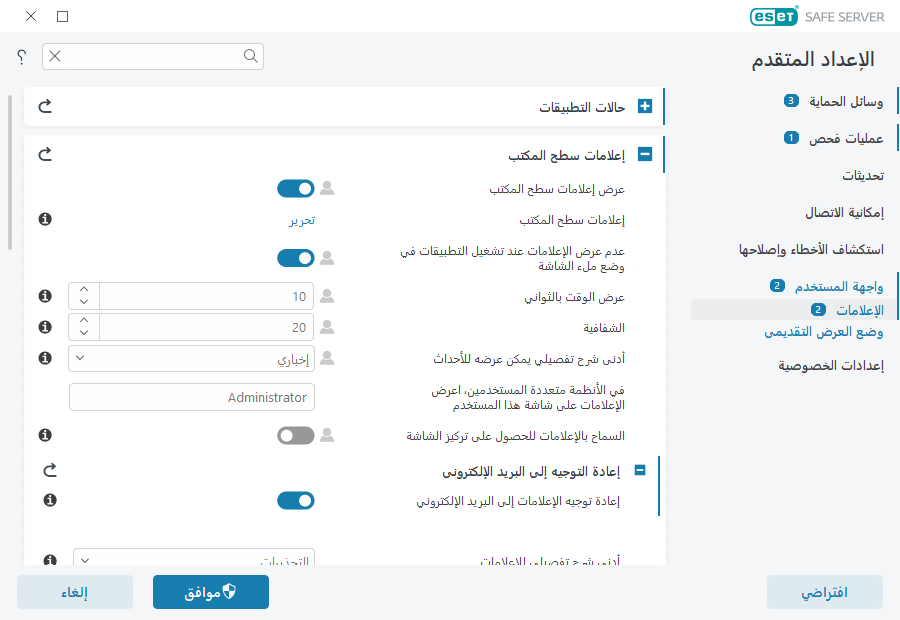The height and width of the screenshot is (620, 900).
Task: Turn off fullscreen apps notification suppression toggle
Action: (x=295, y=257)
